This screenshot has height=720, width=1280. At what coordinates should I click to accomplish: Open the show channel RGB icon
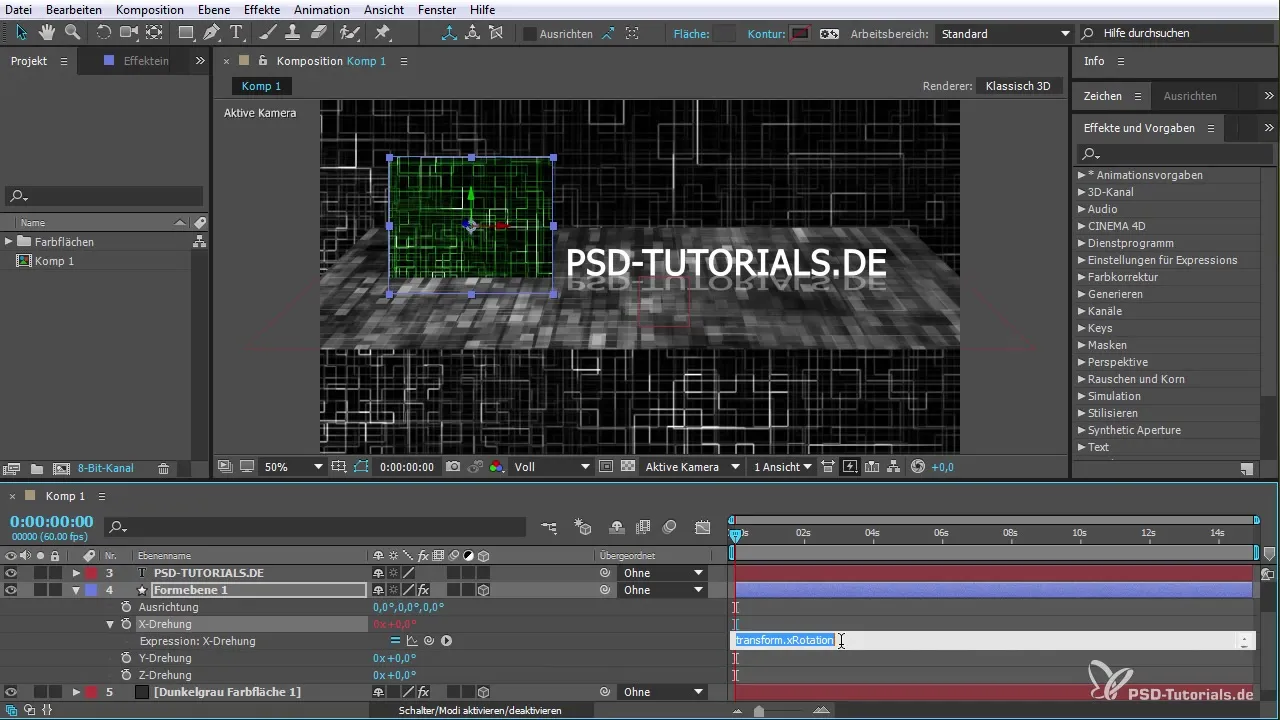[x=497, y=467]
